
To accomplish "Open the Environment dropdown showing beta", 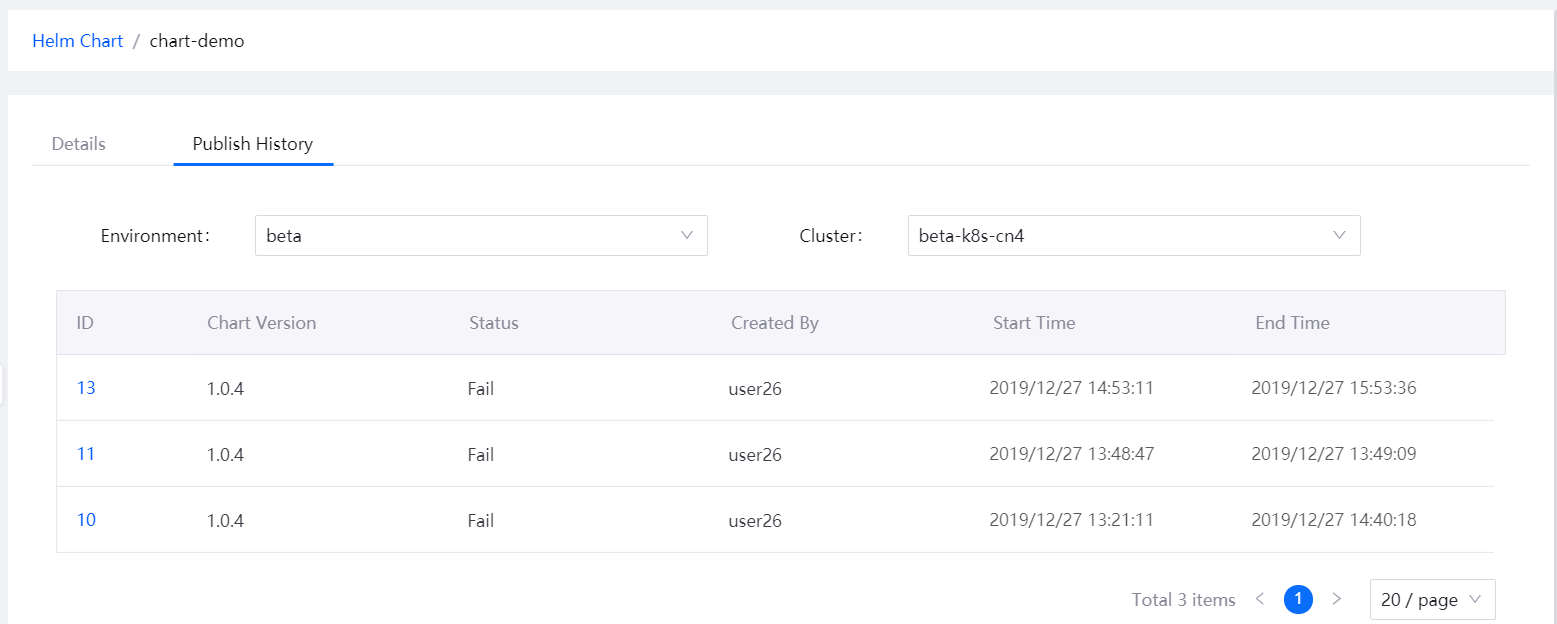I will point(480,236).
